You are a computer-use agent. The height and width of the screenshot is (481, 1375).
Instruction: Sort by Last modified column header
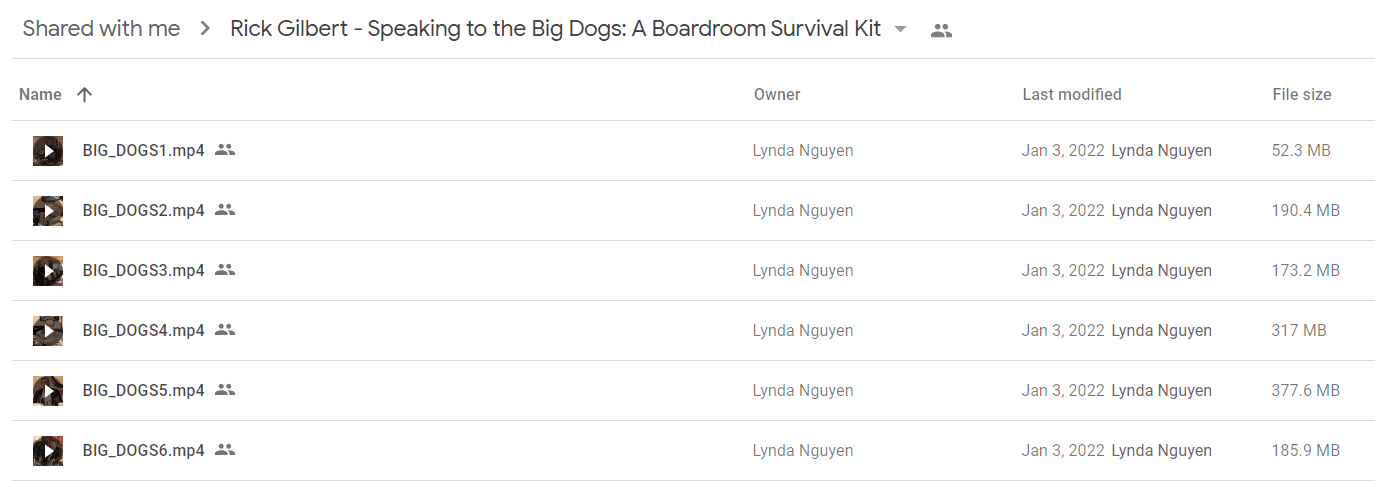(1072, 95)
